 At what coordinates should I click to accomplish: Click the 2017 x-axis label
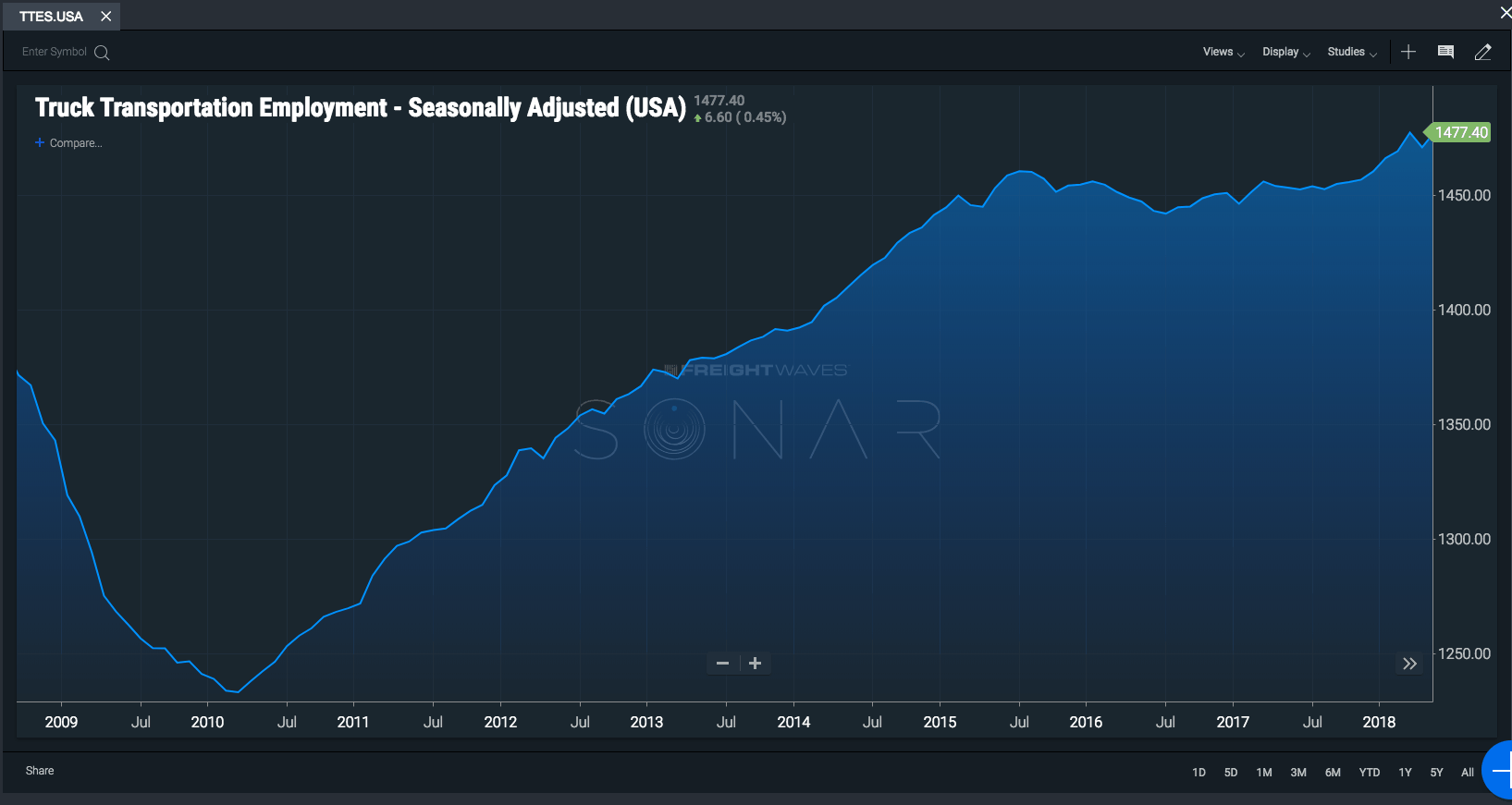tap(1233, 722)
